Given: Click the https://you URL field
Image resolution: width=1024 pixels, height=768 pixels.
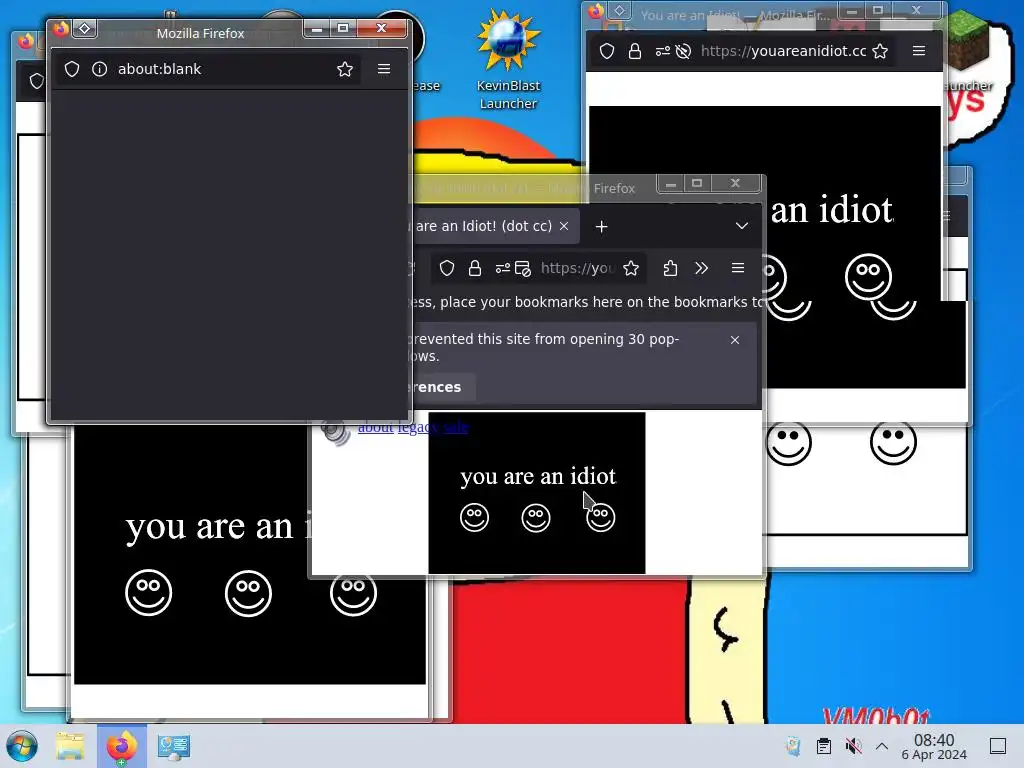Looking at the screenshot, I should pos(577,268).
